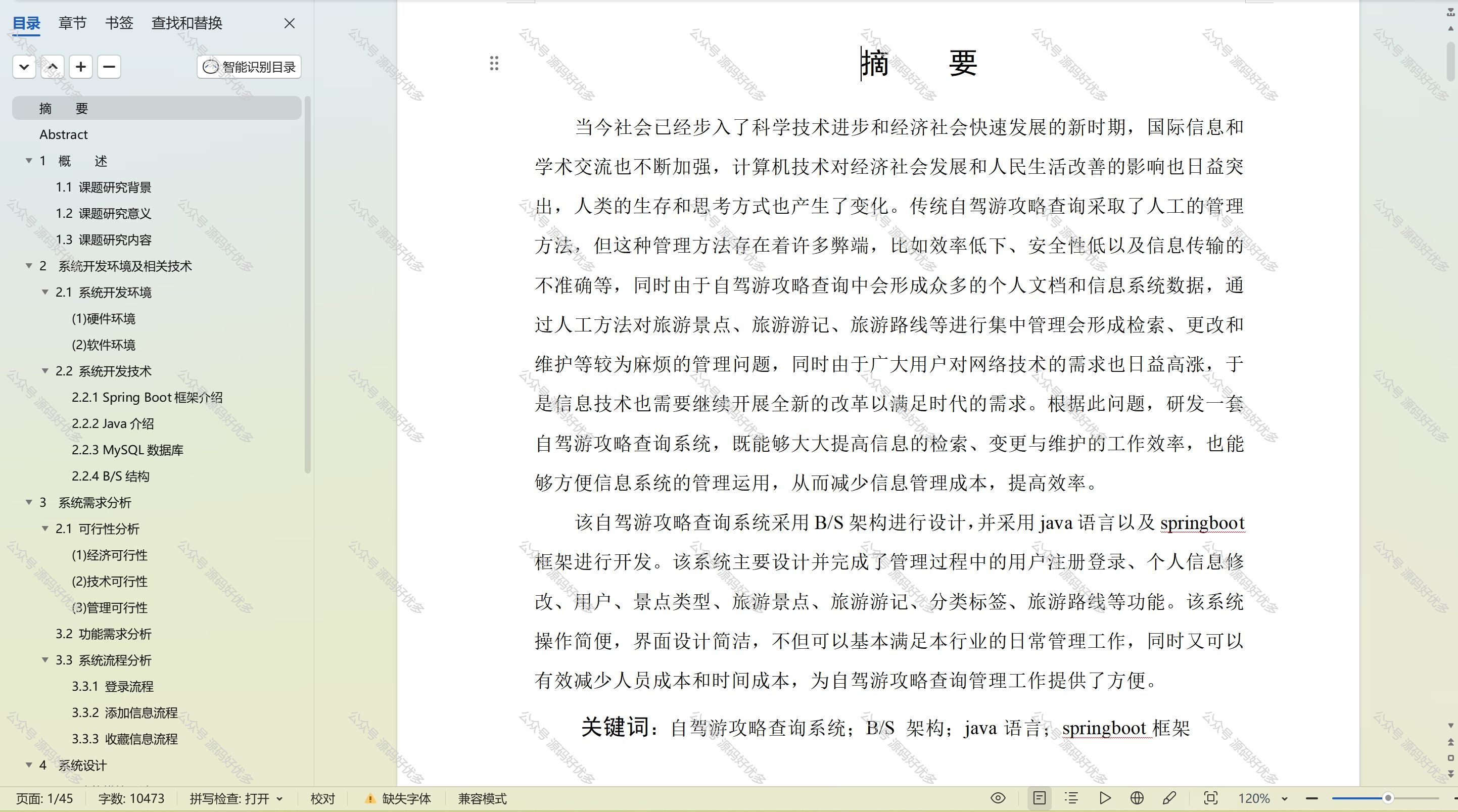Collapse the 3.3 系统流程分析 node

tap(45, 660)
